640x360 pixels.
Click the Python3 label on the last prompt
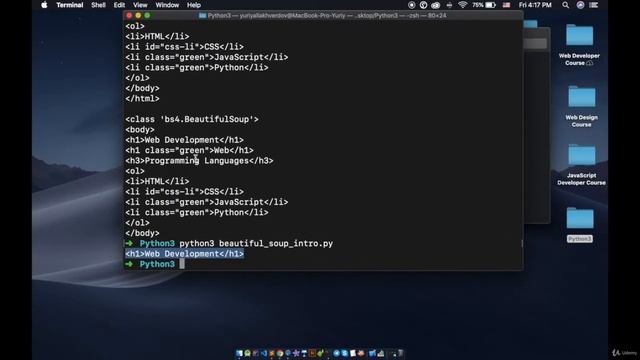(157, 264)
